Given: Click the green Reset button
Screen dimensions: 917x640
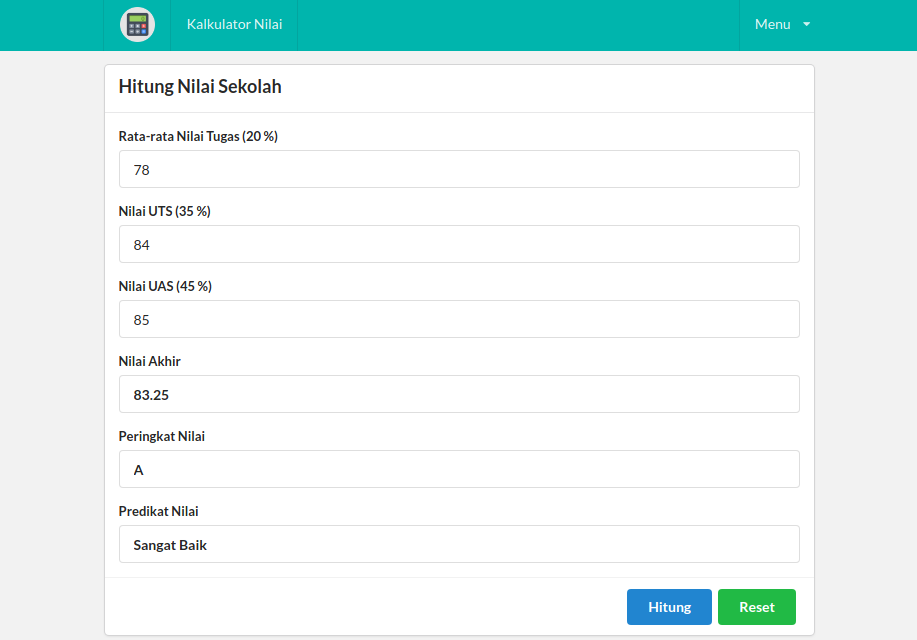Looking at the screenshot, I should pos(757,607).
